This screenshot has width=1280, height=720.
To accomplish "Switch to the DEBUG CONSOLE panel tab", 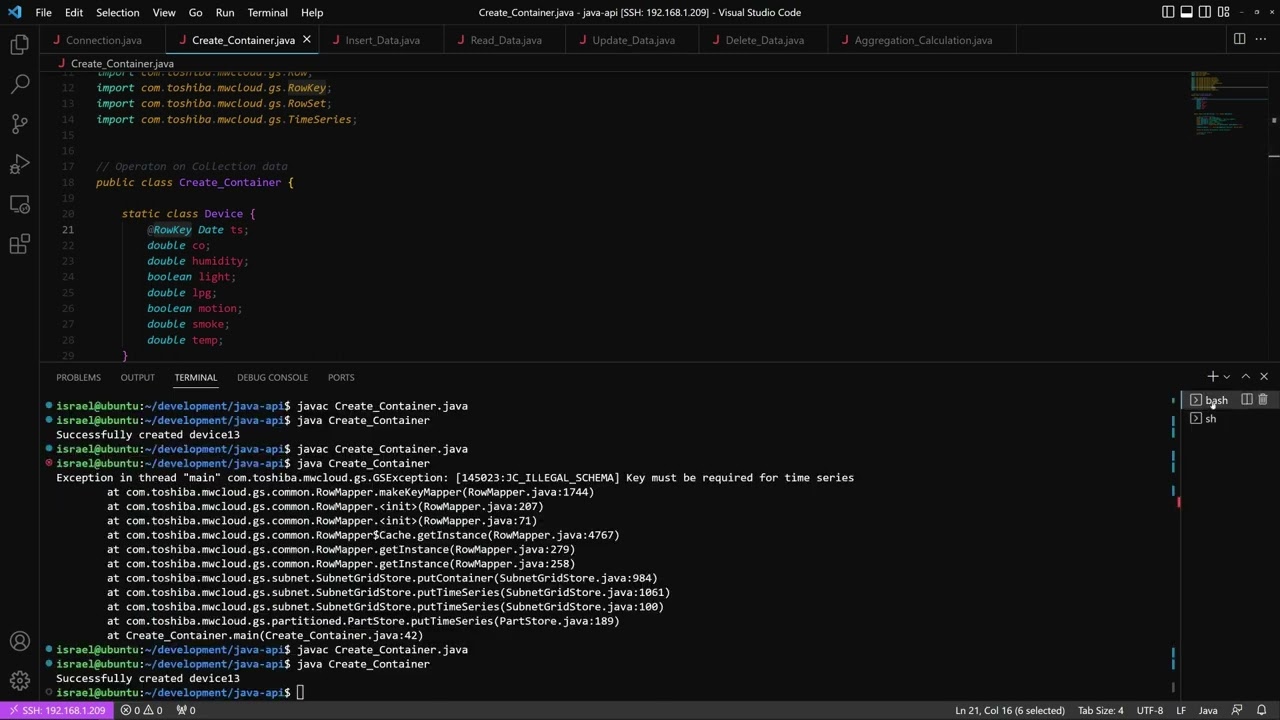I will pyautogui.click(x=272, y=377).
